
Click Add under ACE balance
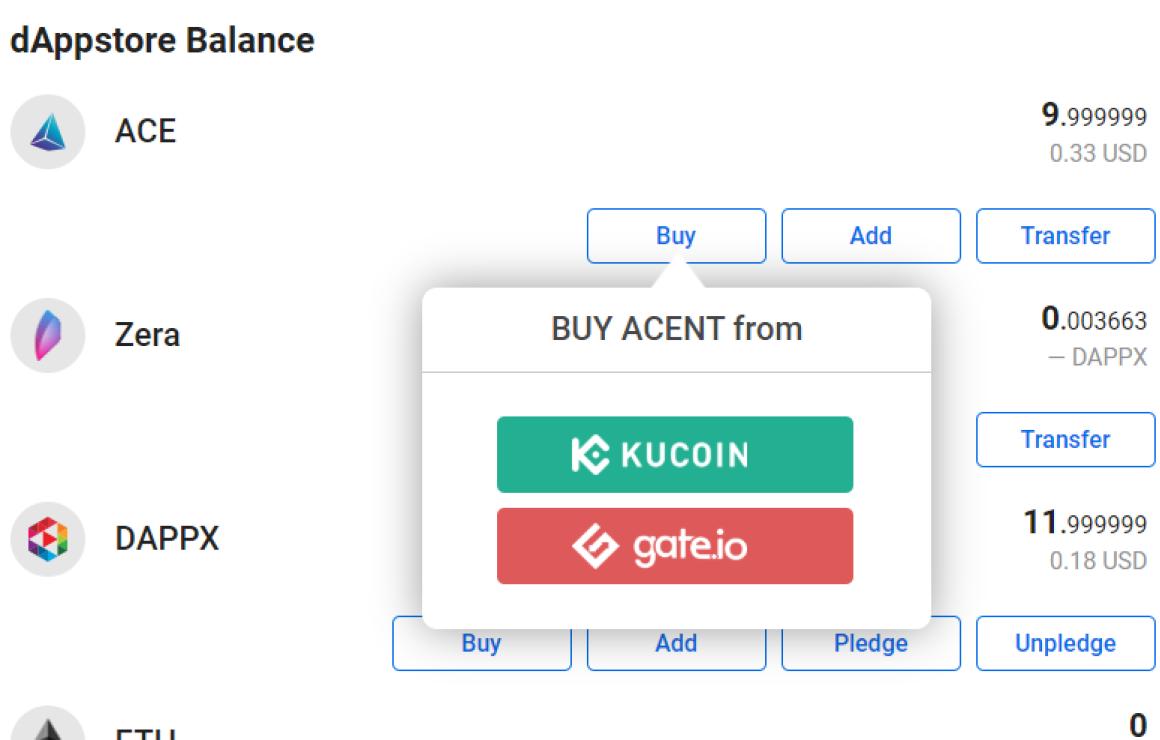(871, 236)
